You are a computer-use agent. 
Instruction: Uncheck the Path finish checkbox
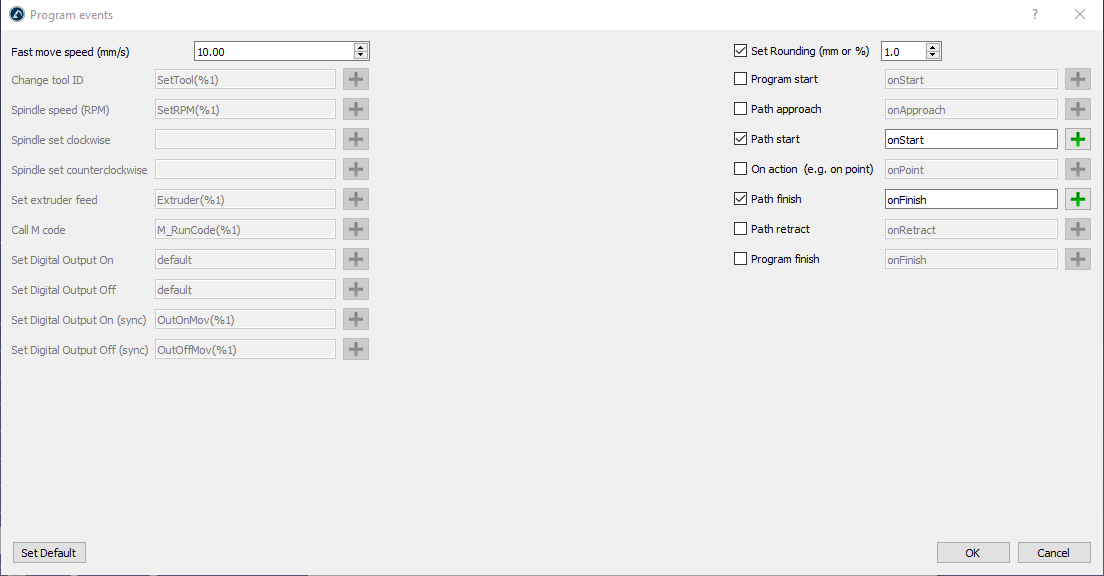point(741,199)
